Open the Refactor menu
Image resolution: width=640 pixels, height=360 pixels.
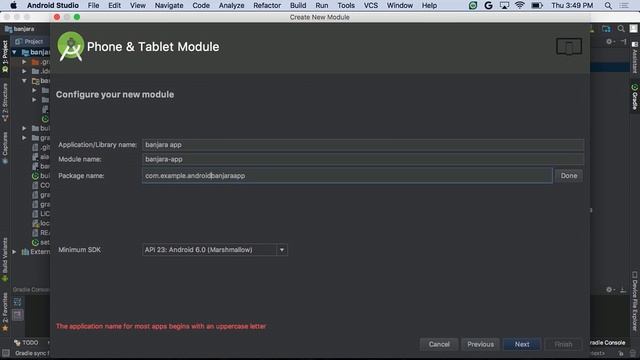(267, 5)
